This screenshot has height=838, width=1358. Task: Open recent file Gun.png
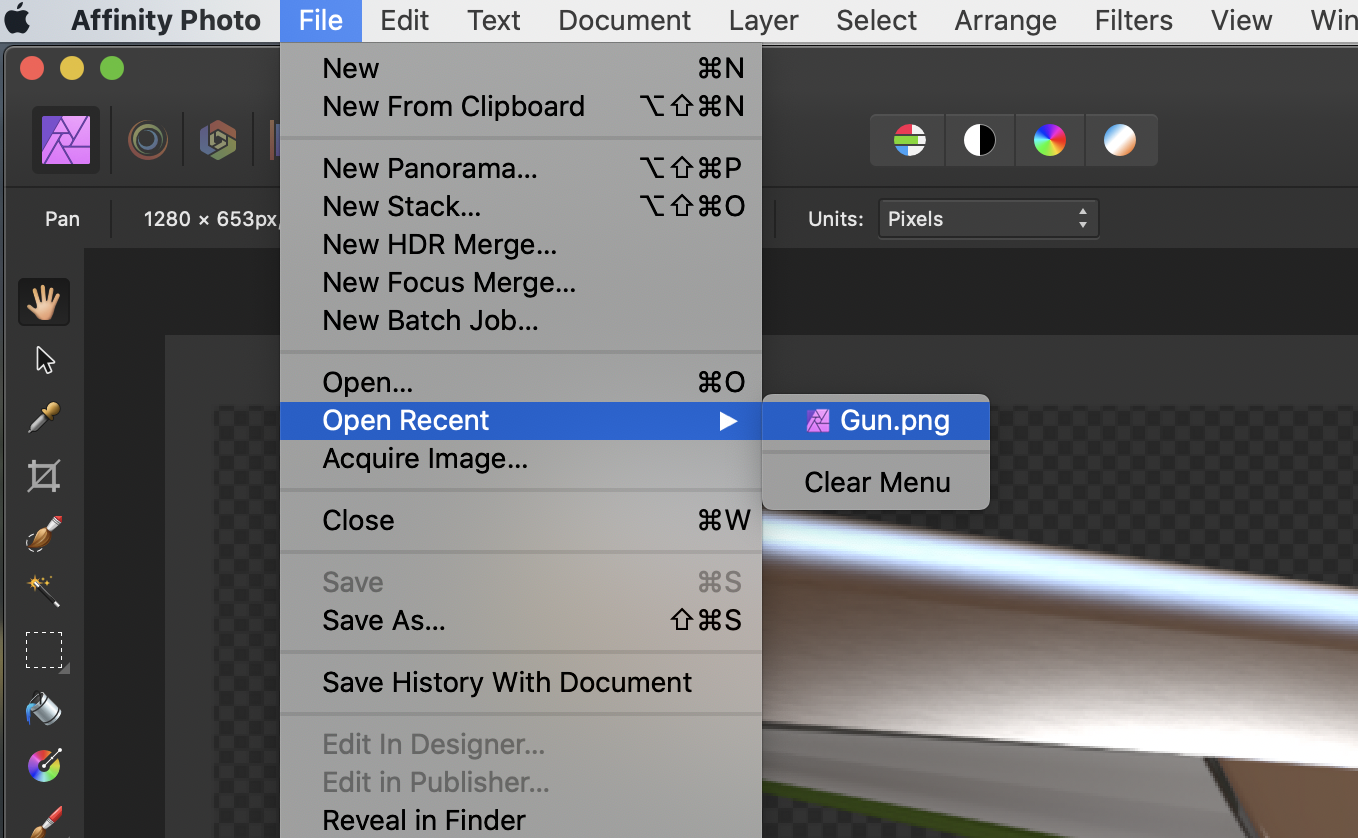click(876, 420)
